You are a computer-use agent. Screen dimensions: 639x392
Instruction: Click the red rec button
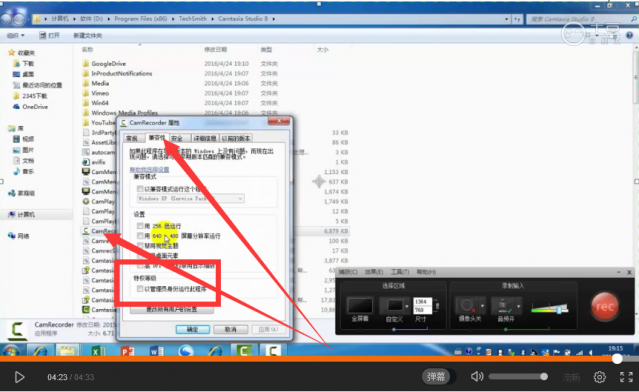click(x=605, y=306)
